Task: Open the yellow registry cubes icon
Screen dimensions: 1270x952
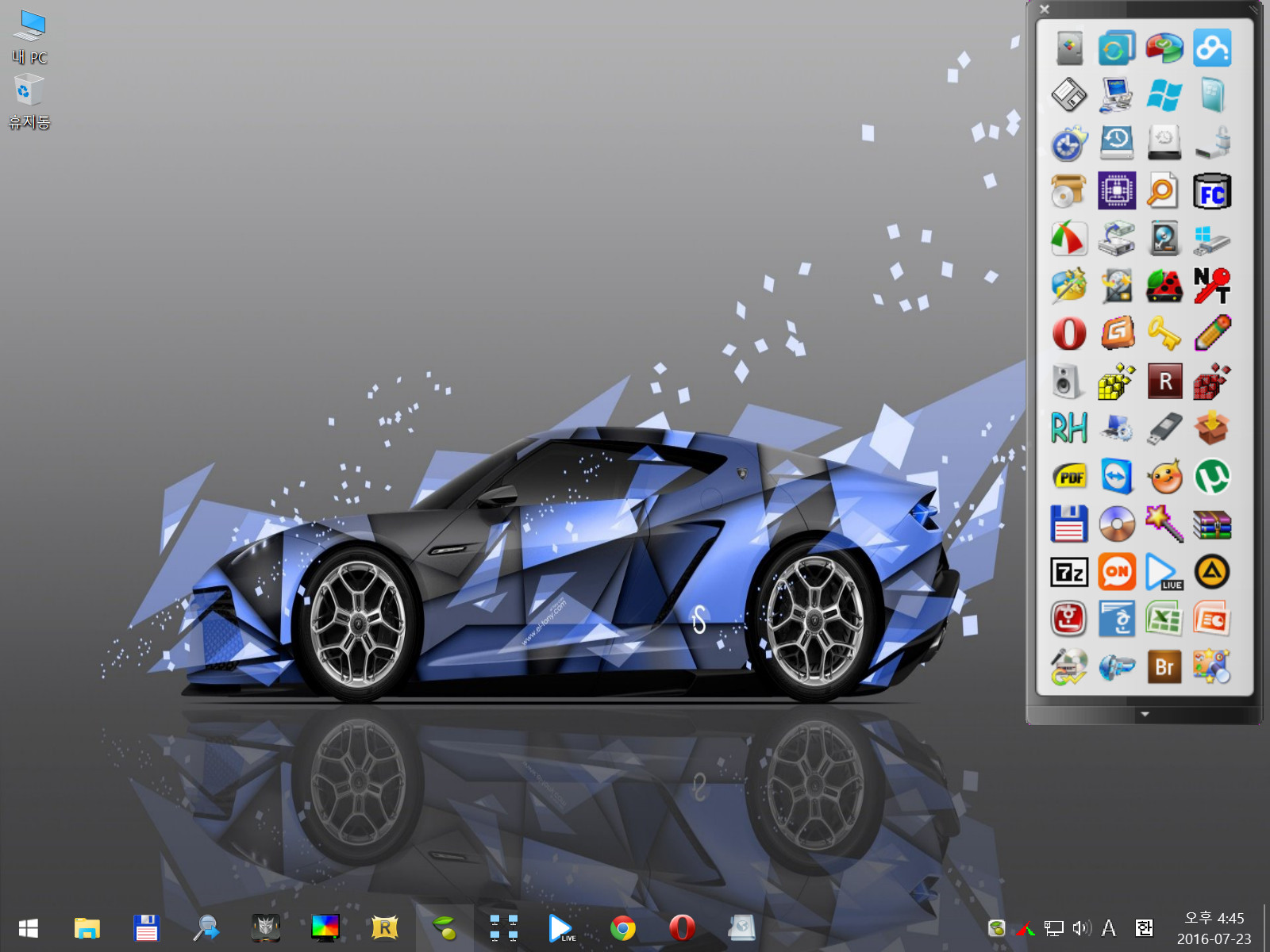Action: [1117, 382]
